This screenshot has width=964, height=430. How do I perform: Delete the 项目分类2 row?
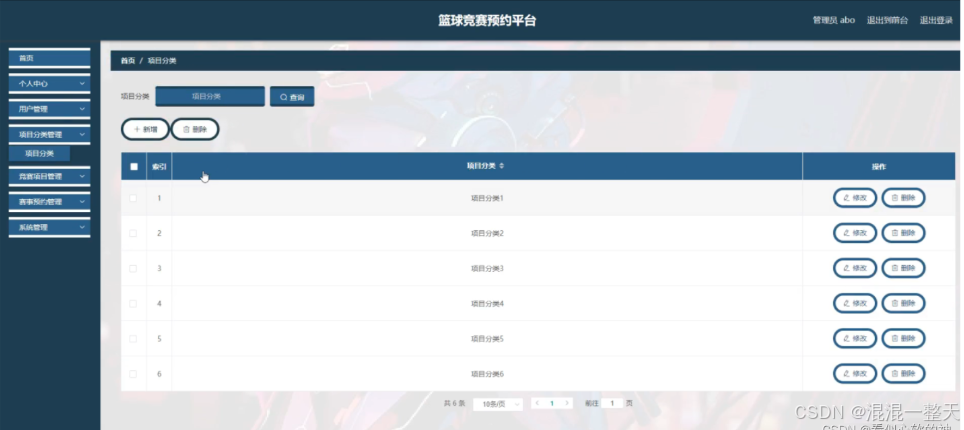[x=903, y=233]
